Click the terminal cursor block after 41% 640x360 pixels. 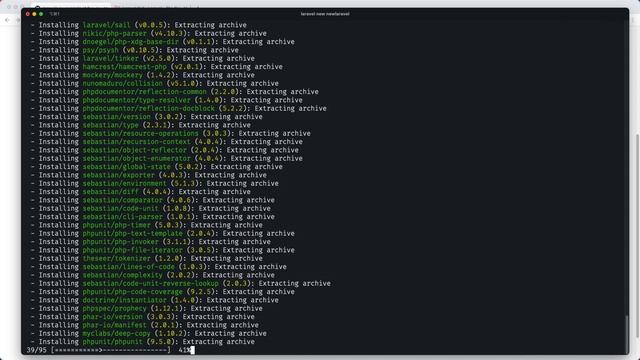pos(193,350)
